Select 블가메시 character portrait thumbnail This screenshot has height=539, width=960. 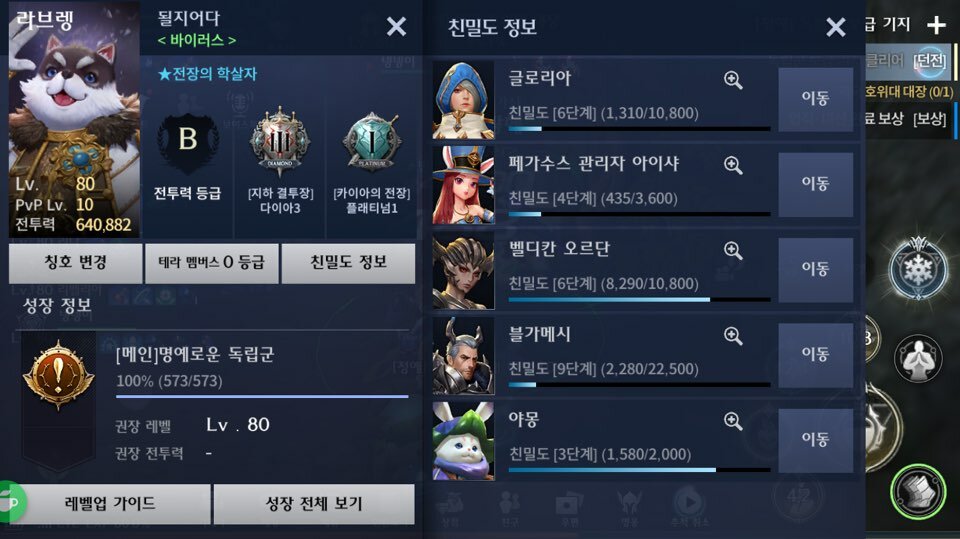point(463,356)
